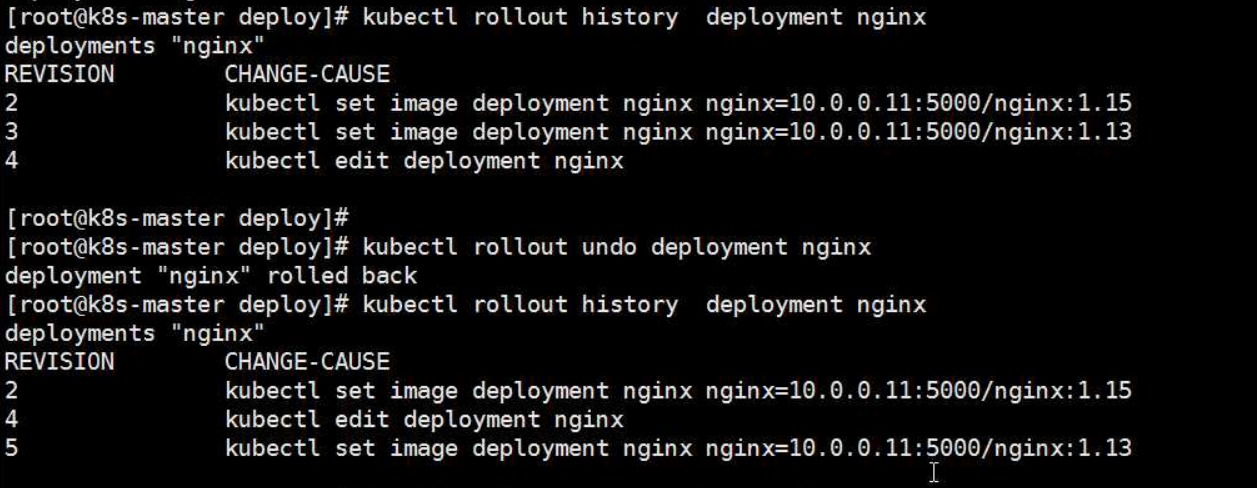This screenshot has width=1257, height=488.
Task: Click the first REVISION column header
Action: pyautogui.click(x=59, y=74)
